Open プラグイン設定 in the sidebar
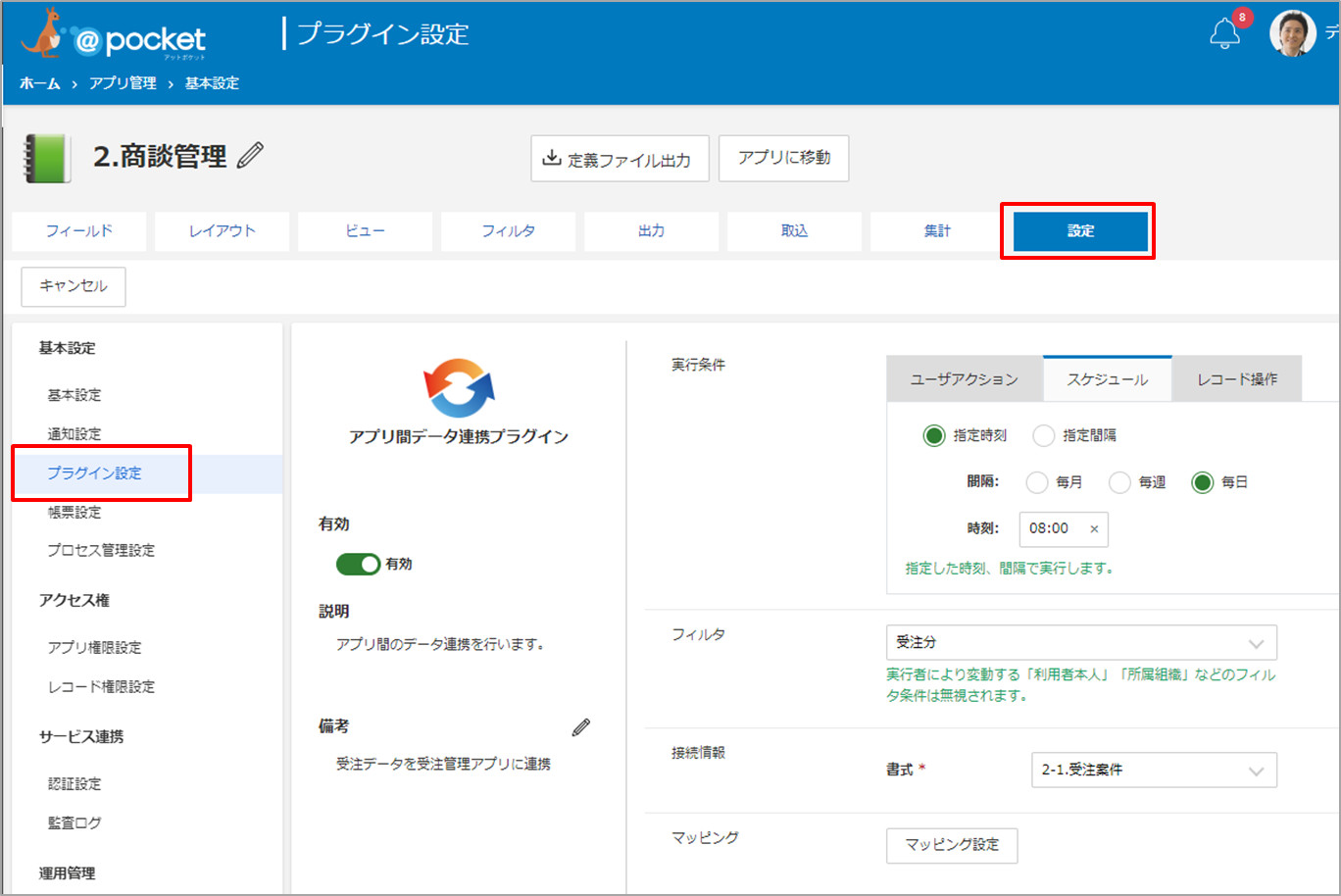1341x896 pixels. click(x=95, y=473)
